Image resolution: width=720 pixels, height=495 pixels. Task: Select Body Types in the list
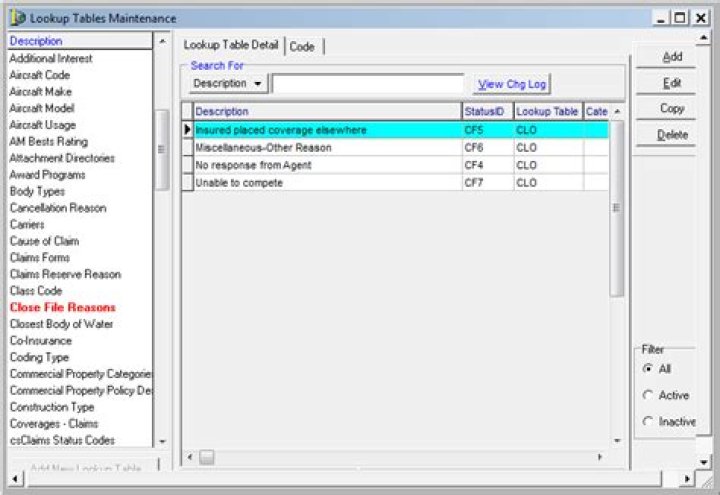37,191
